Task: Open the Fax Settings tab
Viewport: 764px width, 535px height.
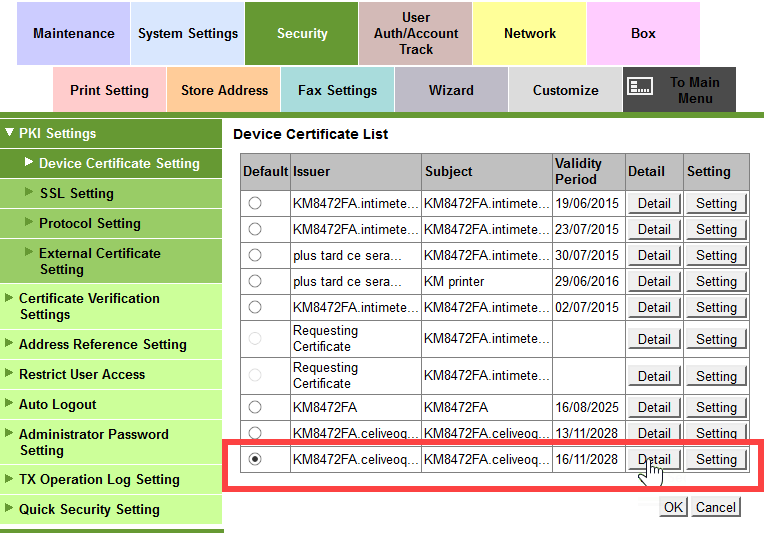Action: [338, 90]
